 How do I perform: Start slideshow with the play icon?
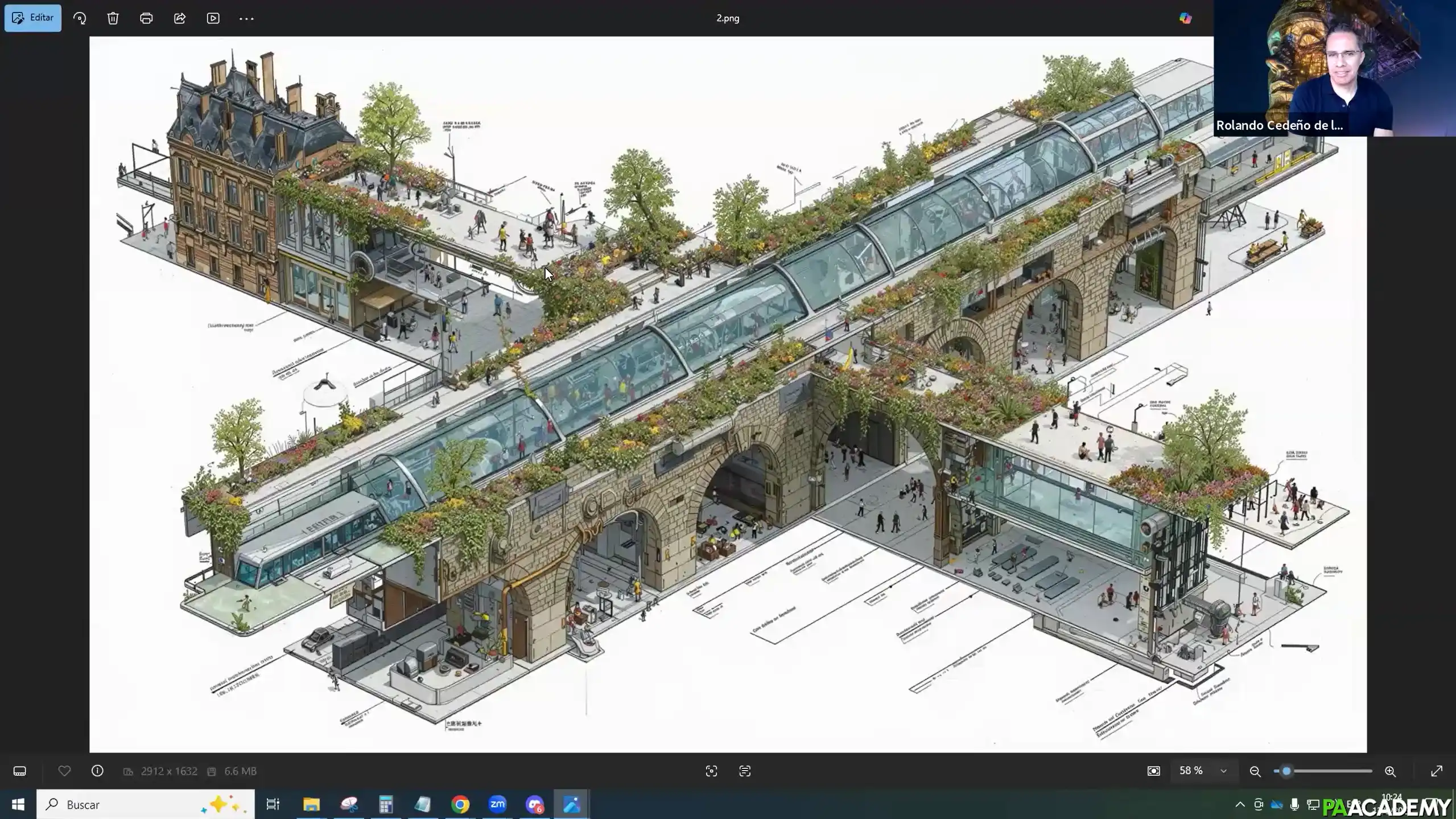(213, 18)
